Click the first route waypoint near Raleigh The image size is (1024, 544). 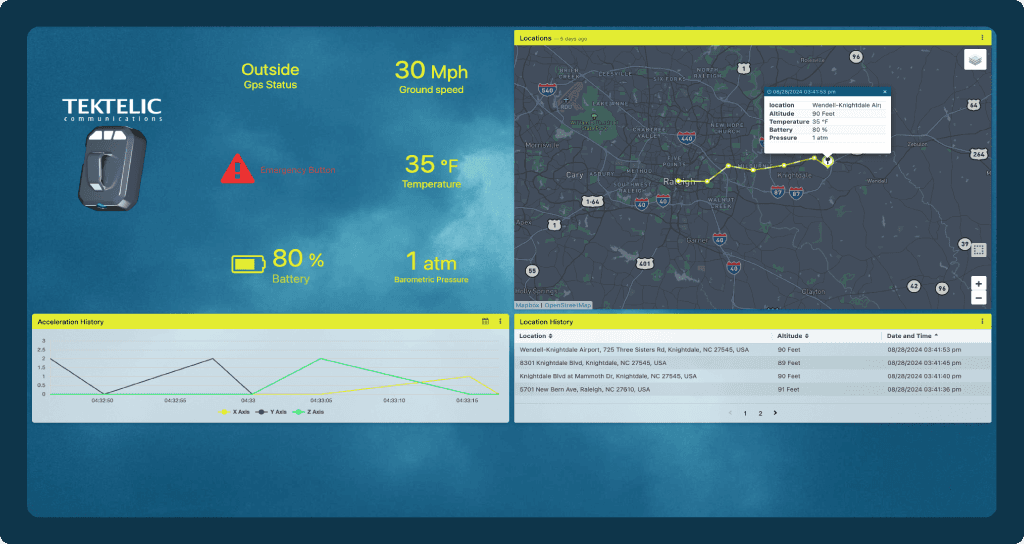(x=679, y=181)
